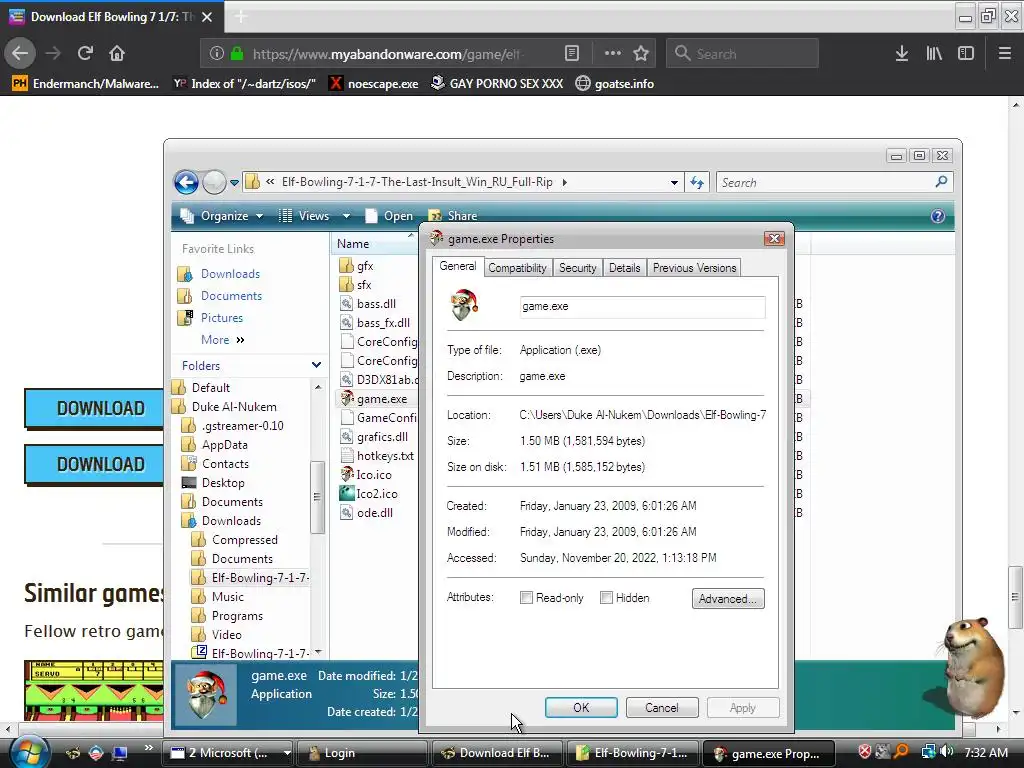Click red shield security tray icon
The width and height of the screenshot is (1024, 768).
(865, 752)
